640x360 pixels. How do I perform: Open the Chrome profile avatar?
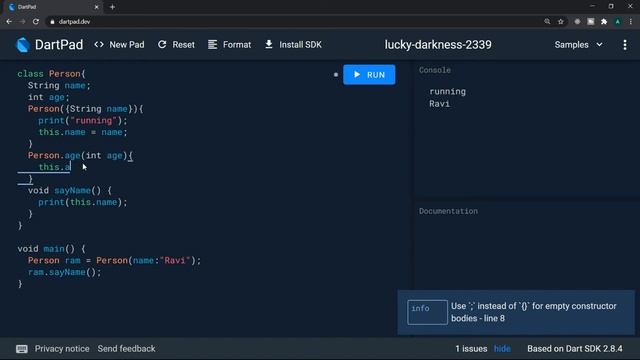[618, 22]
